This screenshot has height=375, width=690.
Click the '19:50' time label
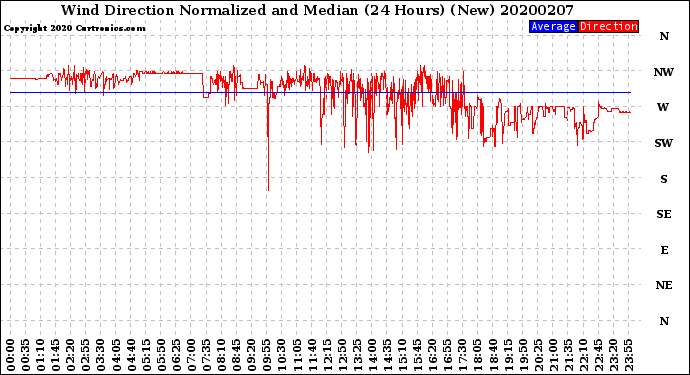(523, 355)
